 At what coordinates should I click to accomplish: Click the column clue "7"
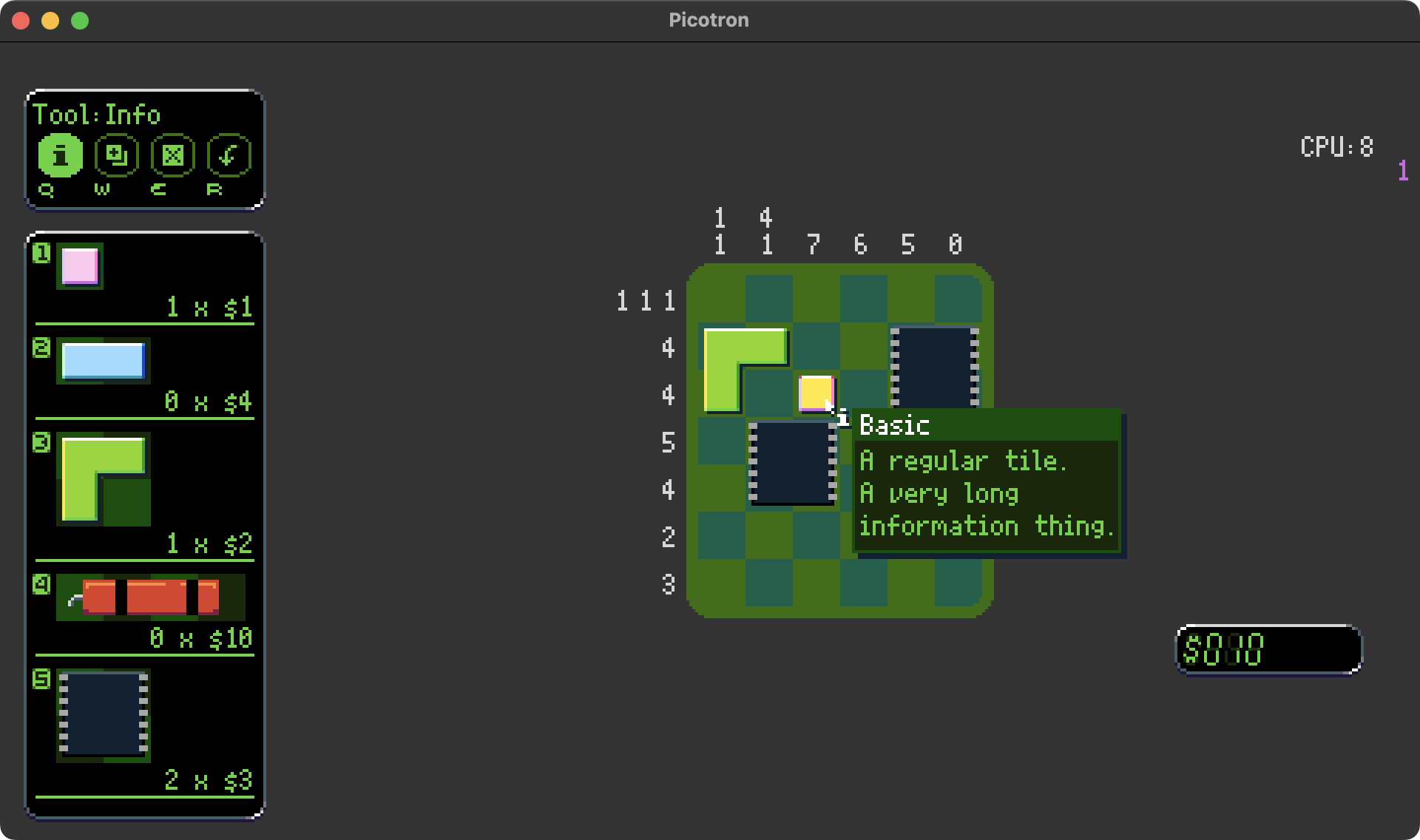[814, 244]
